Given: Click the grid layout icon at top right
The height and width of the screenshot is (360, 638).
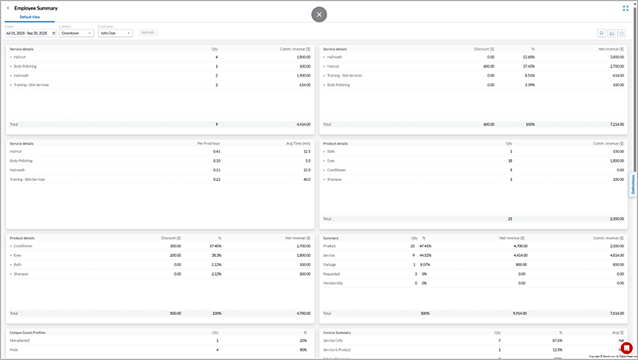Looking at the screenshot, I should click(625, 8).
